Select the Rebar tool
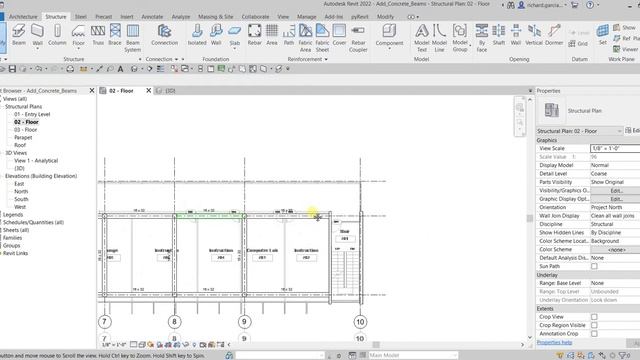 pos(255,35)
